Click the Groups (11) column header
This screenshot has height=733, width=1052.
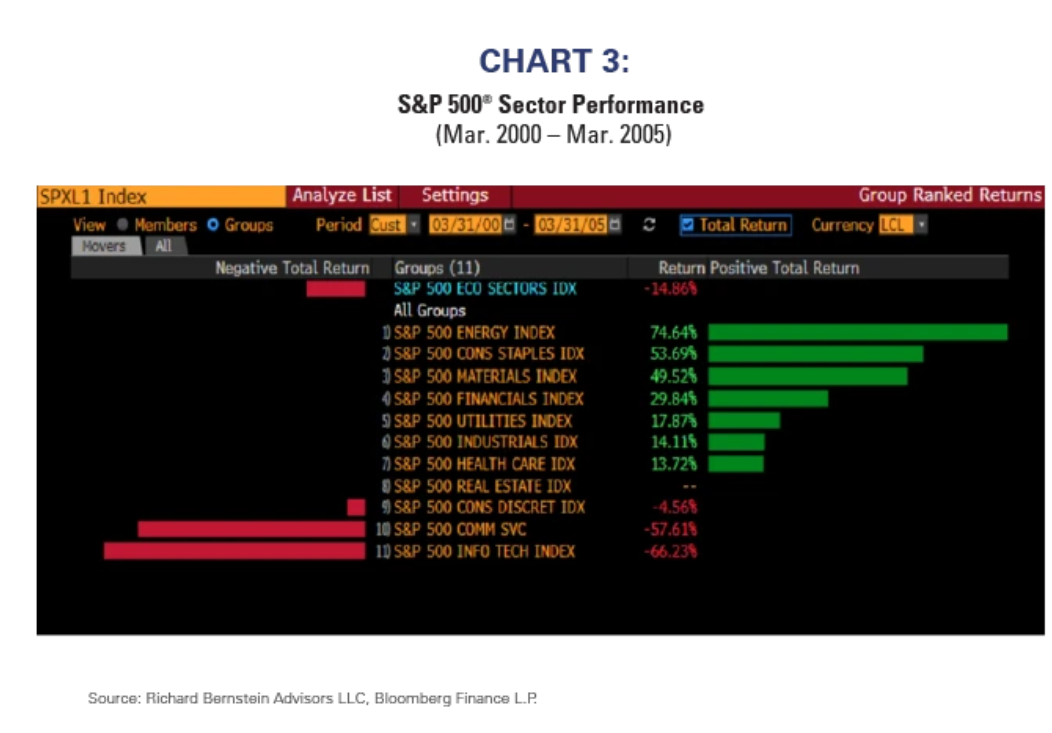point(437,268)
